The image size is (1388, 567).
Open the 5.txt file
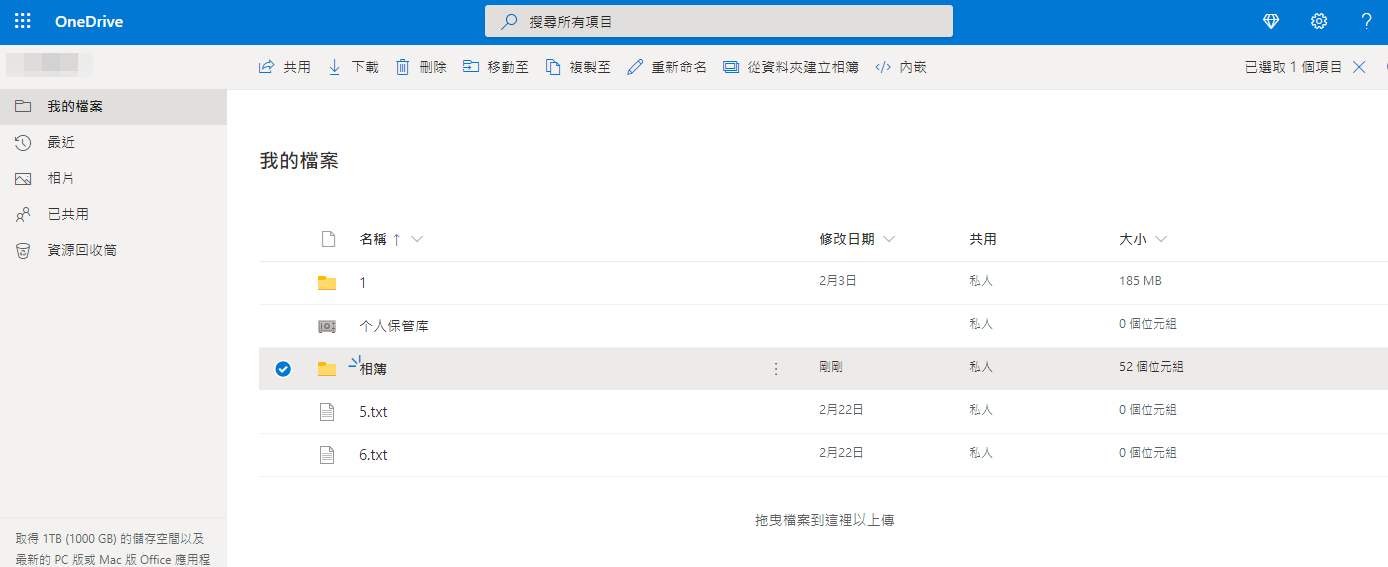pyautogui.click(x=373, y=412)
